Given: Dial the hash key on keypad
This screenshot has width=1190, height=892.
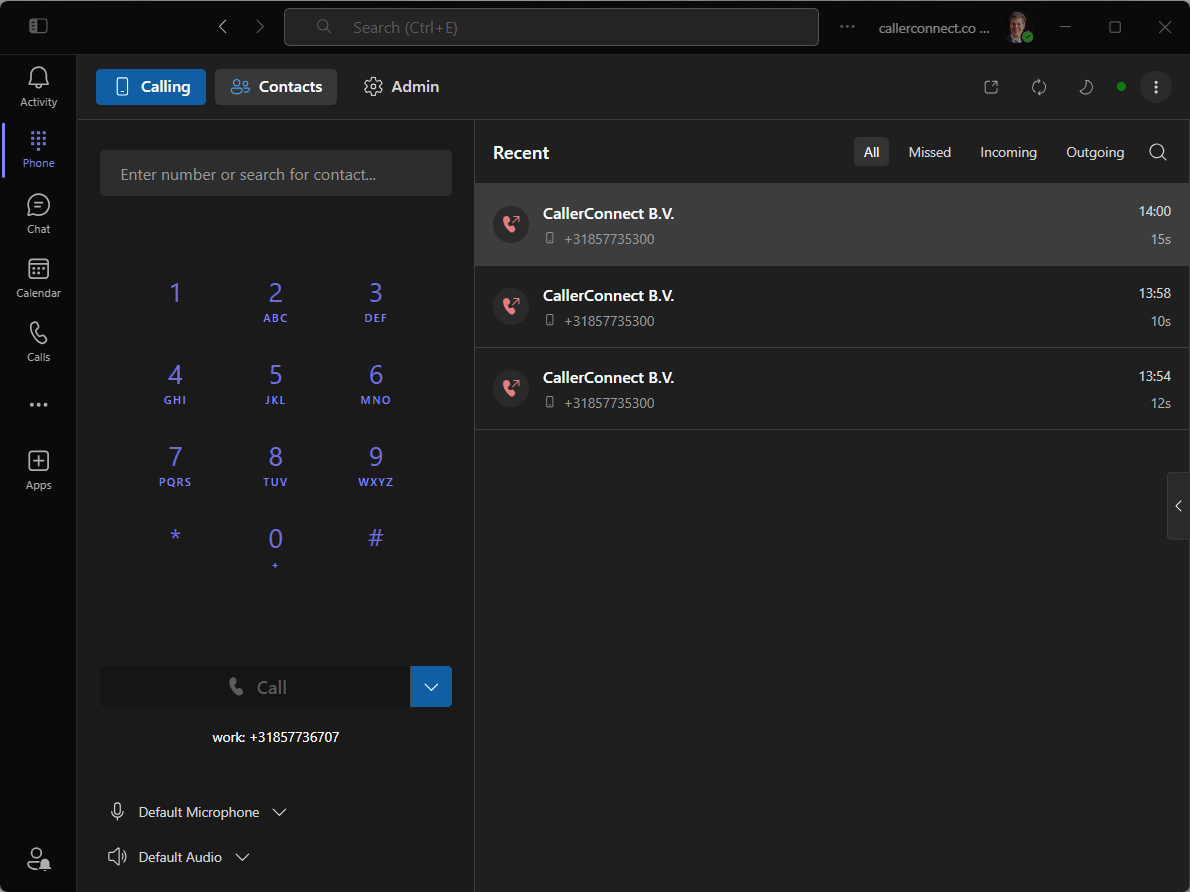Looking at the screenshot, I should pos(376,538).
